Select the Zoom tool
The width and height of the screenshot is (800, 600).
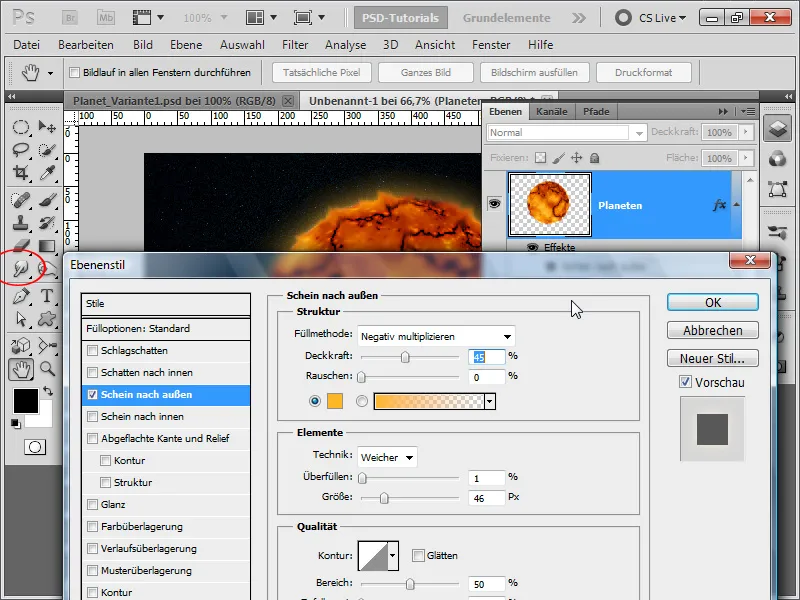tap(47, 368)
